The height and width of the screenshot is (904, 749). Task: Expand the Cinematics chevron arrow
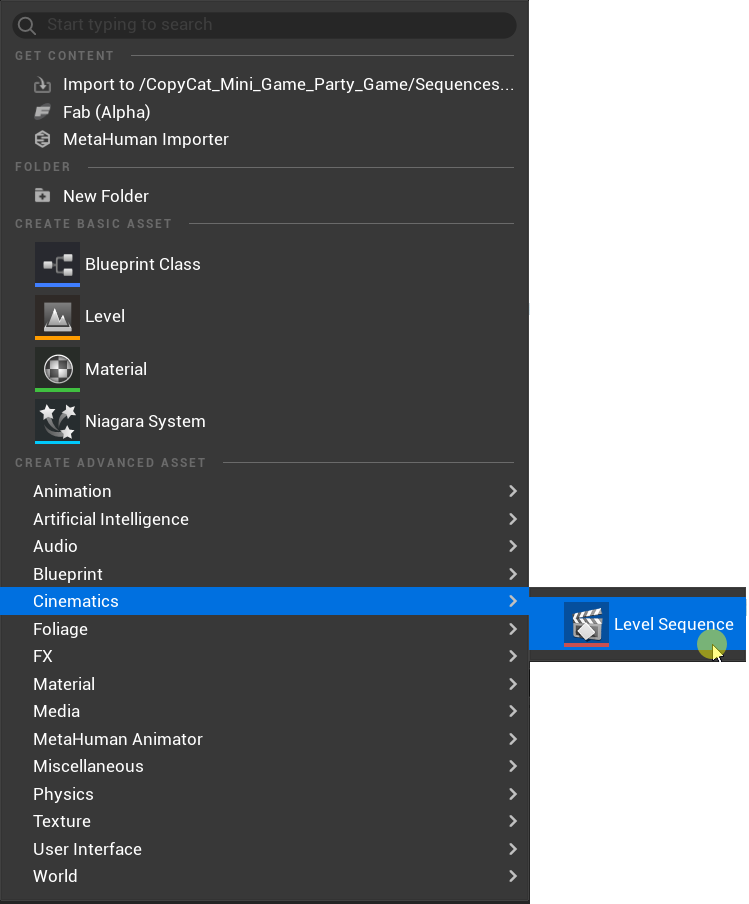(x=513, y=601)
